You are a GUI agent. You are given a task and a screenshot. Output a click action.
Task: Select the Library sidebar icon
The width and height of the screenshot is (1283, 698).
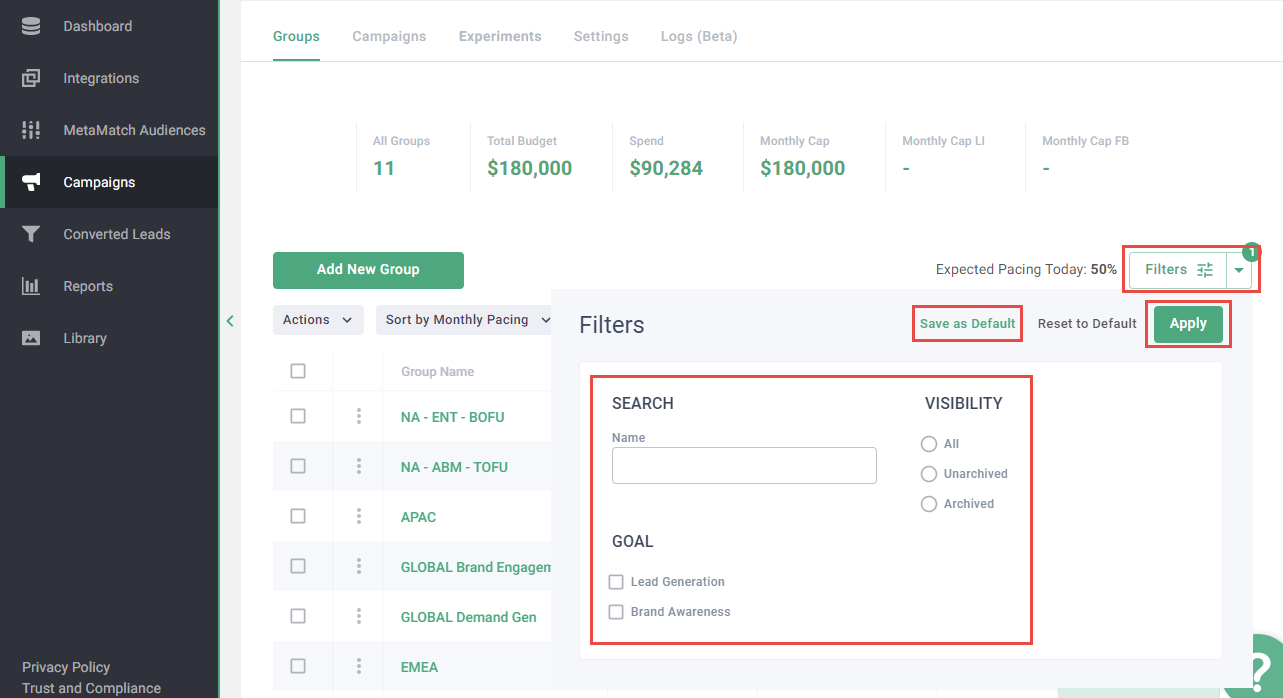28,338
